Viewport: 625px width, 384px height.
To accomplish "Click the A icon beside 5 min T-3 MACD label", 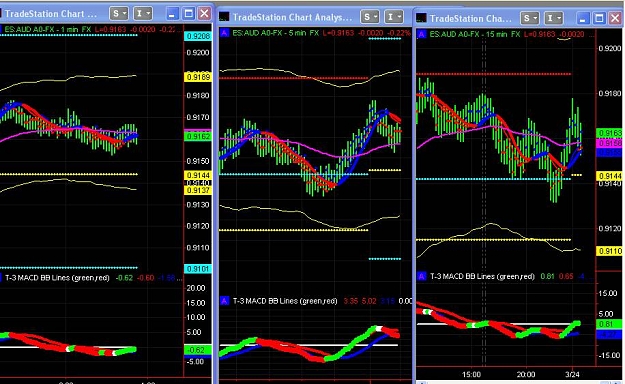I will (224, 301).
